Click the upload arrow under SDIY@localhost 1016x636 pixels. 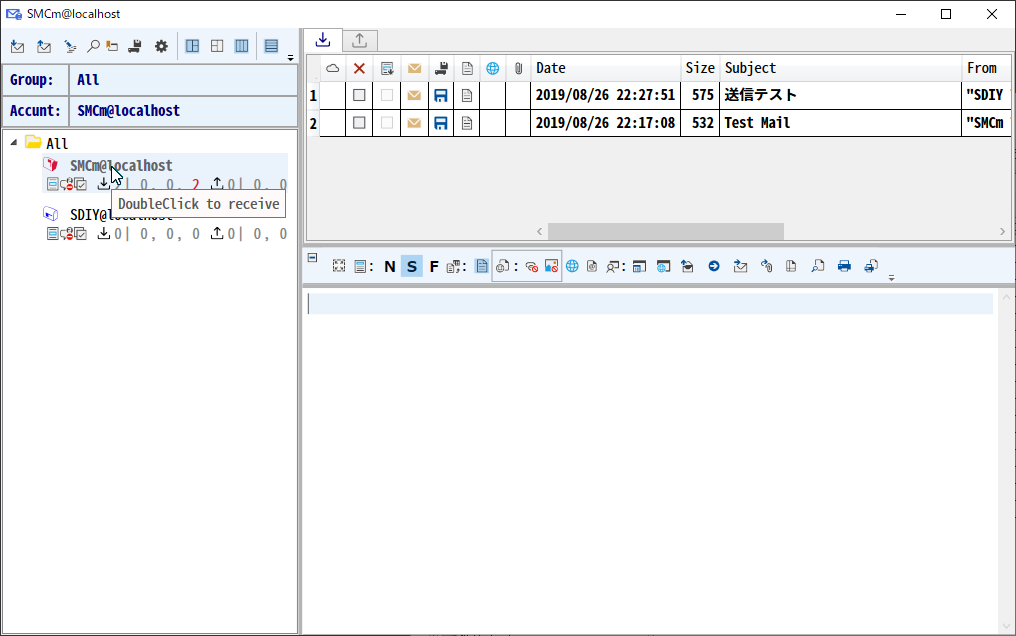click(x=217, y=233)
